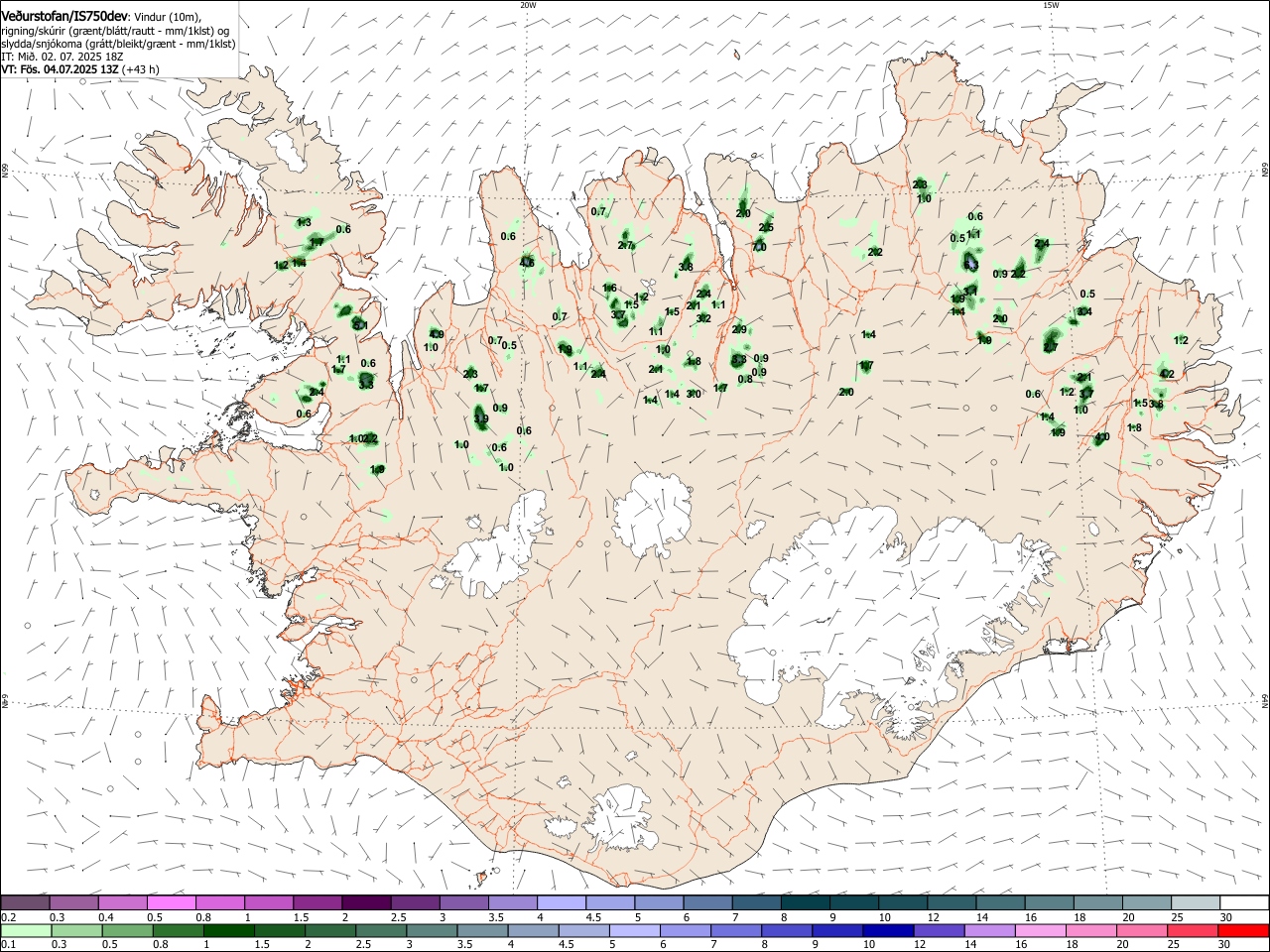Click the 3.5–4 gray-blue rain legend swatch

point(482,931)
